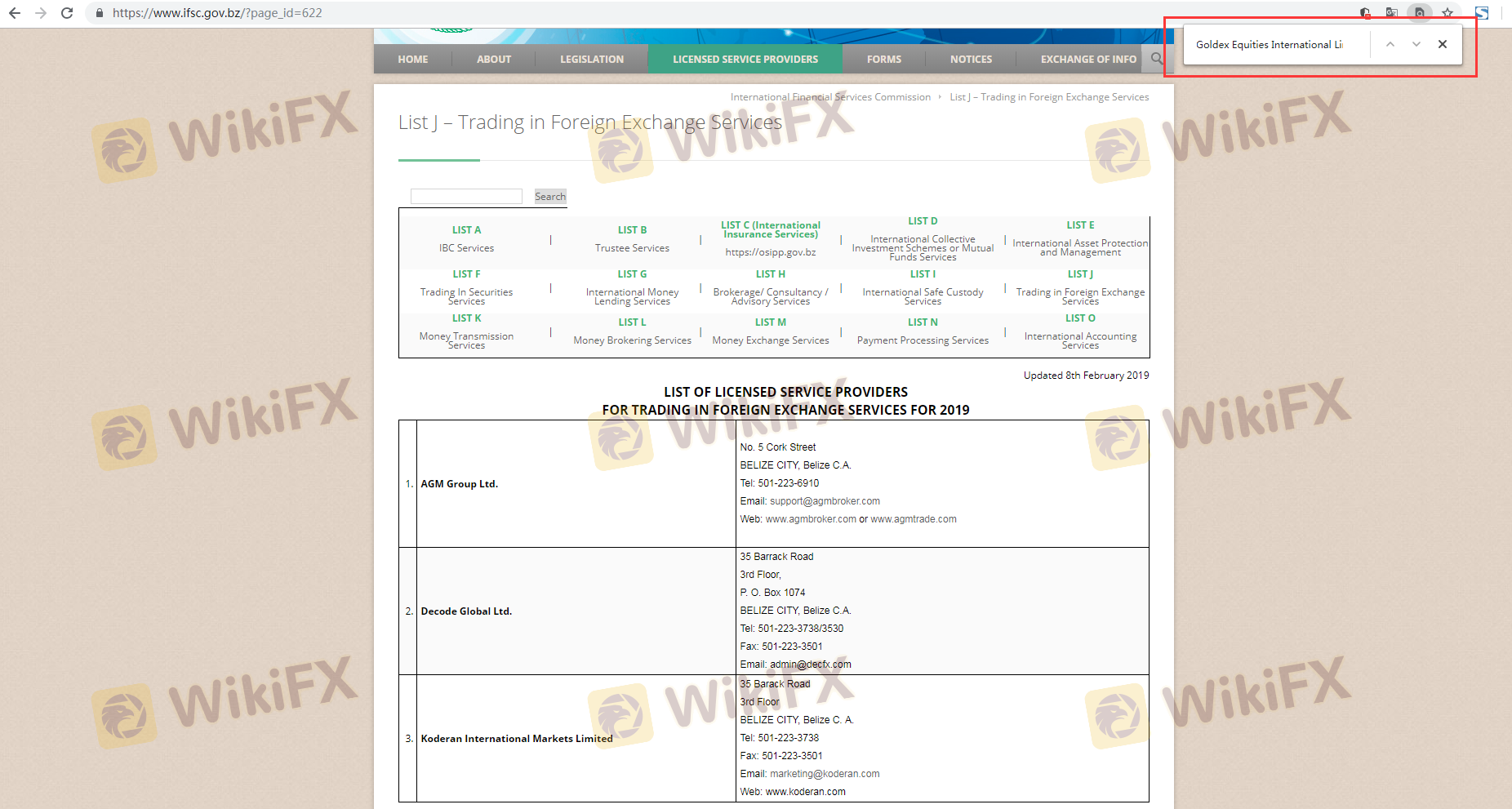Viewport: 1512px width, 809px height.
Task: Open the site search magnifier in navigation bar
Action: [x=1156, y=59]
